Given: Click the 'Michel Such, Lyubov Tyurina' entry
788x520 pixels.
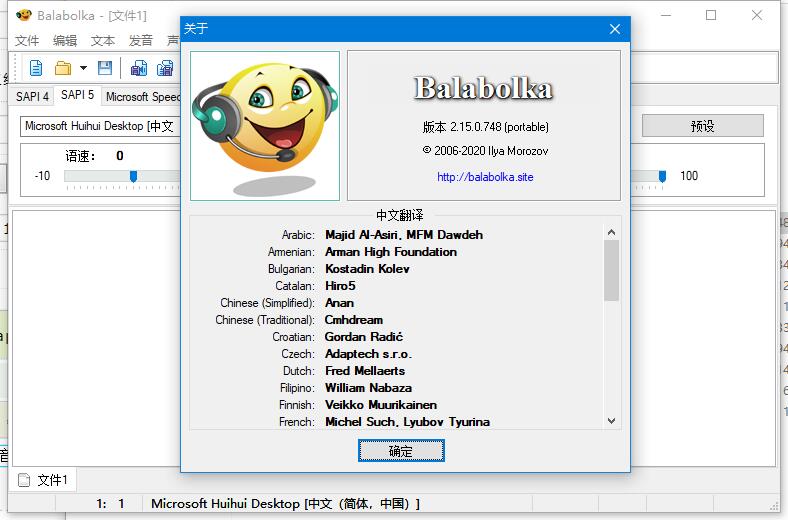Looking at the screenshot, I should (407, 422).
